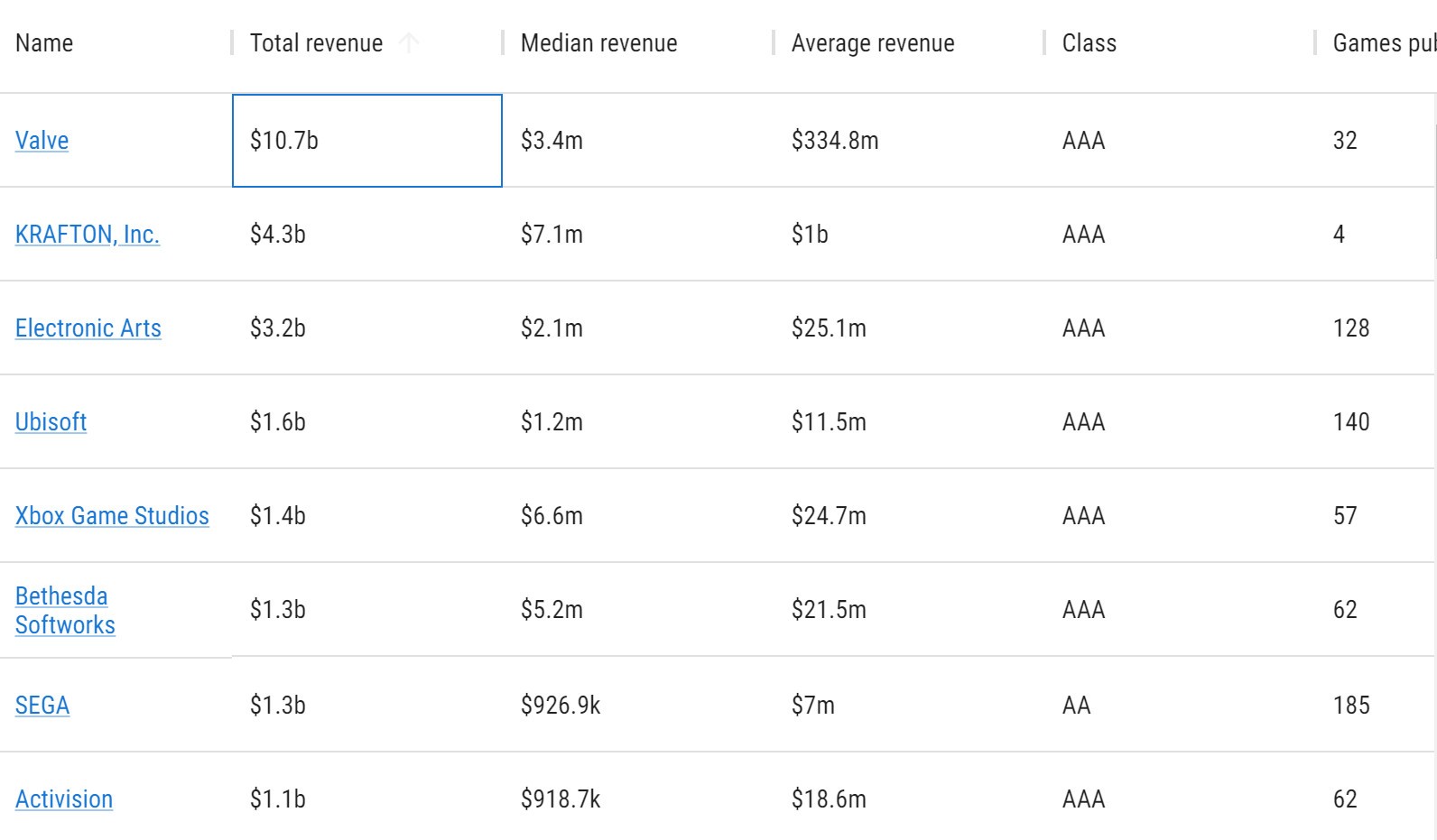Image resolution: width=1437 pixels, height=840 pixels.
Task: Click the Class column header
Action: [x=1089, y=43]
